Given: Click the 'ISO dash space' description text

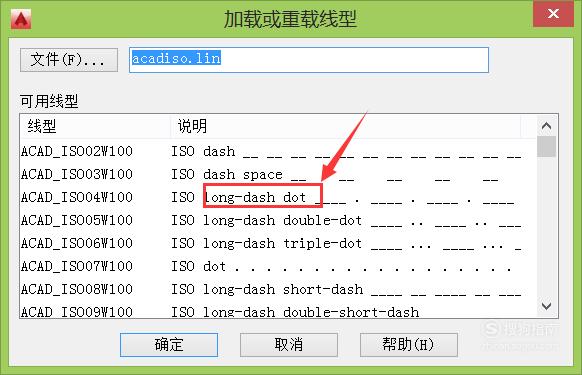Looking at the screenshot, I should pos(227,175).
